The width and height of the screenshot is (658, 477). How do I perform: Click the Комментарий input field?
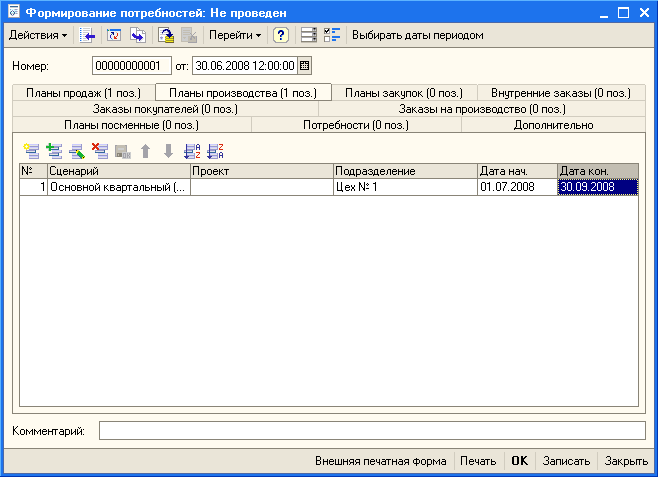(372, 430)
